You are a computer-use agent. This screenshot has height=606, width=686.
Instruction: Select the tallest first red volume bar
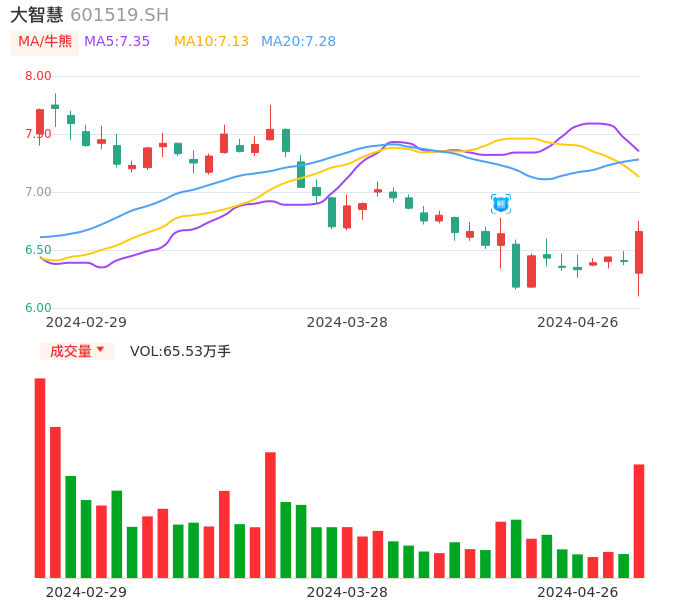click(x=40, y=478)
